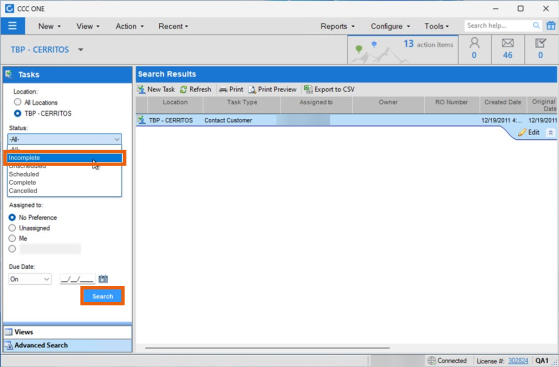The height and width of the screenshot is (367, 559).
Task: Open the Status dropdown
Action: point(65,139)
